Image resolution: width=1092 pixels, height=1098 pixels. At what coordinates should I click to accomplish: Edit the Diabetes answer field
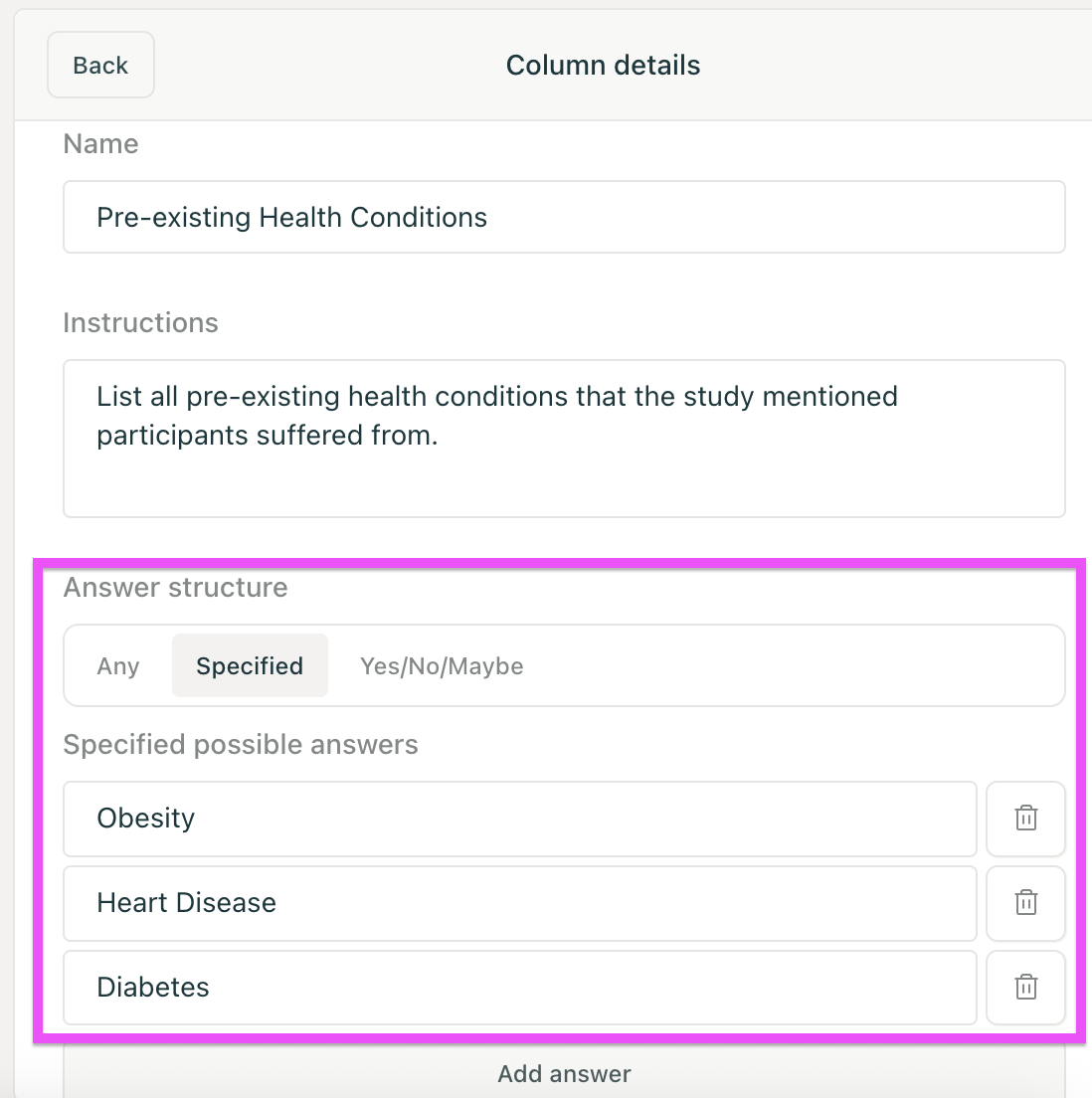(519, 988)
